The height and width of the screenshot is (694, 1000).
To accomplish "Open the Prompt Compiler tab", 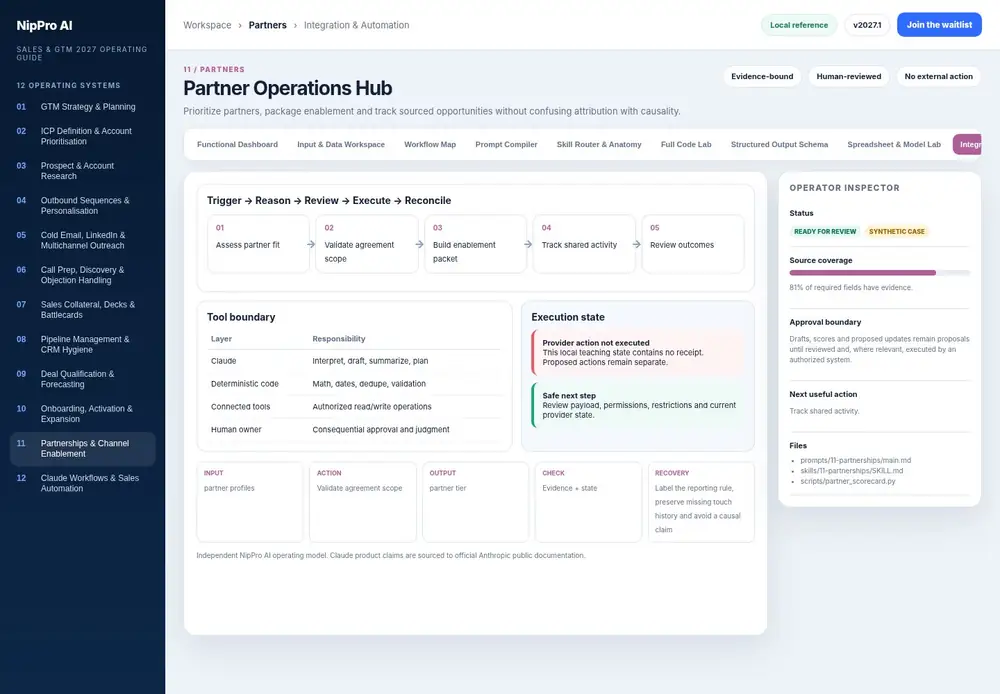I will pyautogui.click(x=506, y=144).
